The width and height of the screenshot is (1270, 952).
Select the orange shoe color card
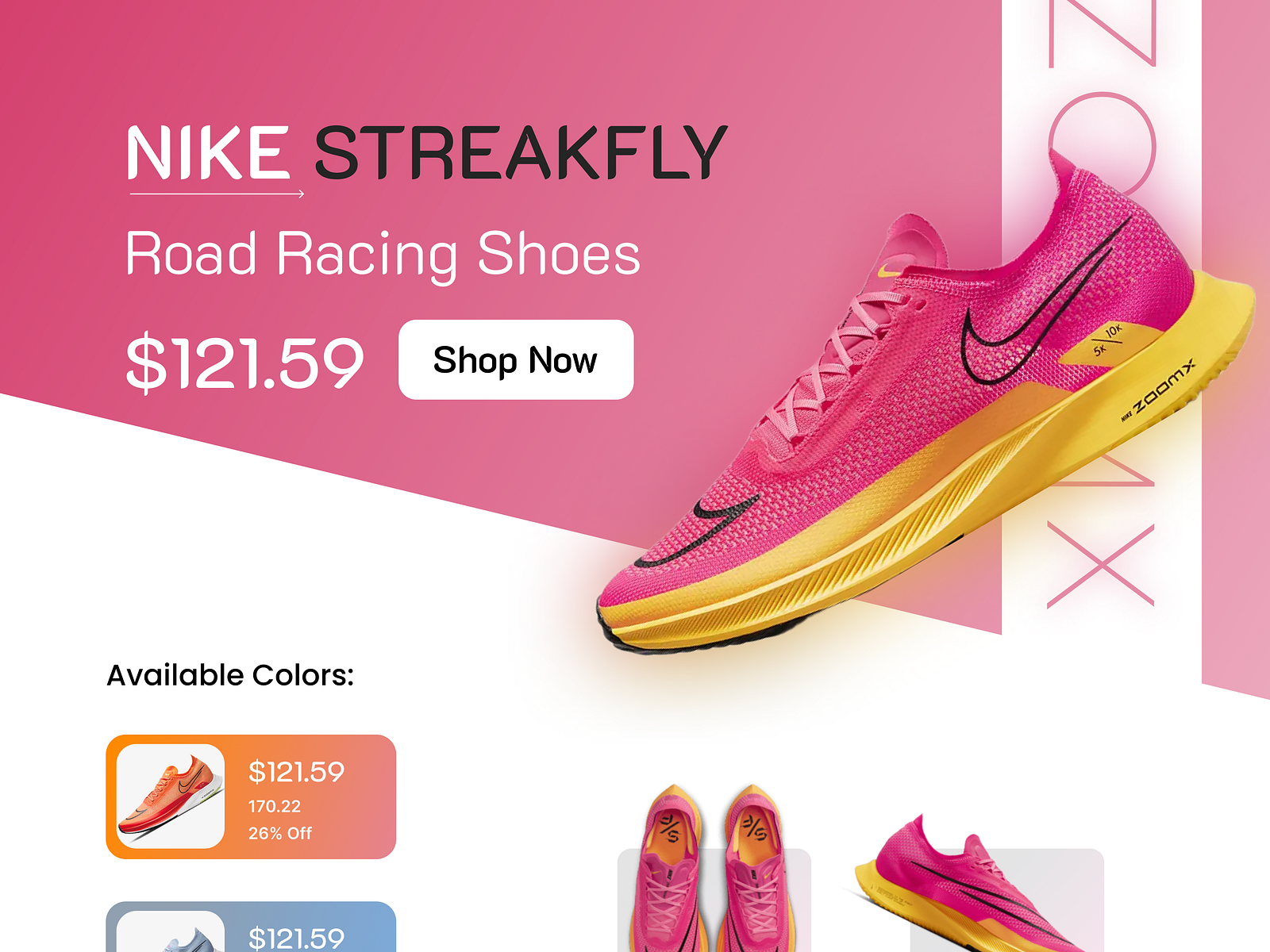(251, 797)
